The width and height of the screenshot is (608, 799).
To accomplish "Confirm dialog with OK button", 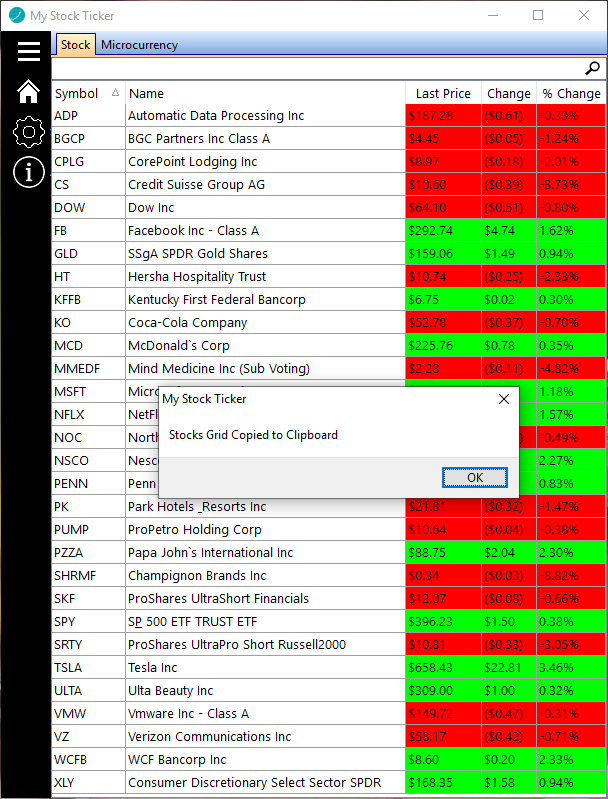I will pos(475,477).
